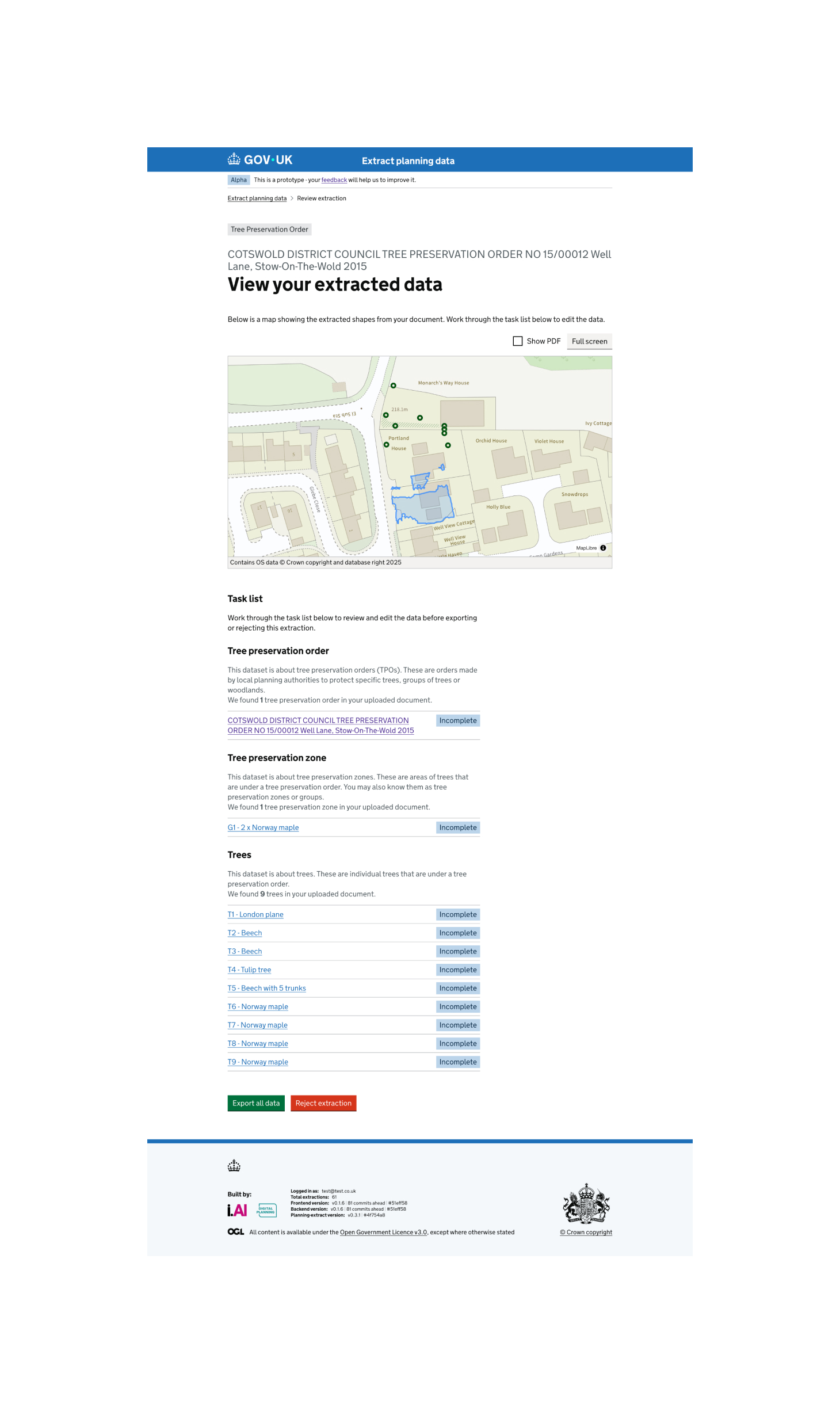Viewport: 840px width, 1404px height.
Task: Open T5 - Beech with 5 trunks
Action: pyautogui.click(x=266, y=988)
